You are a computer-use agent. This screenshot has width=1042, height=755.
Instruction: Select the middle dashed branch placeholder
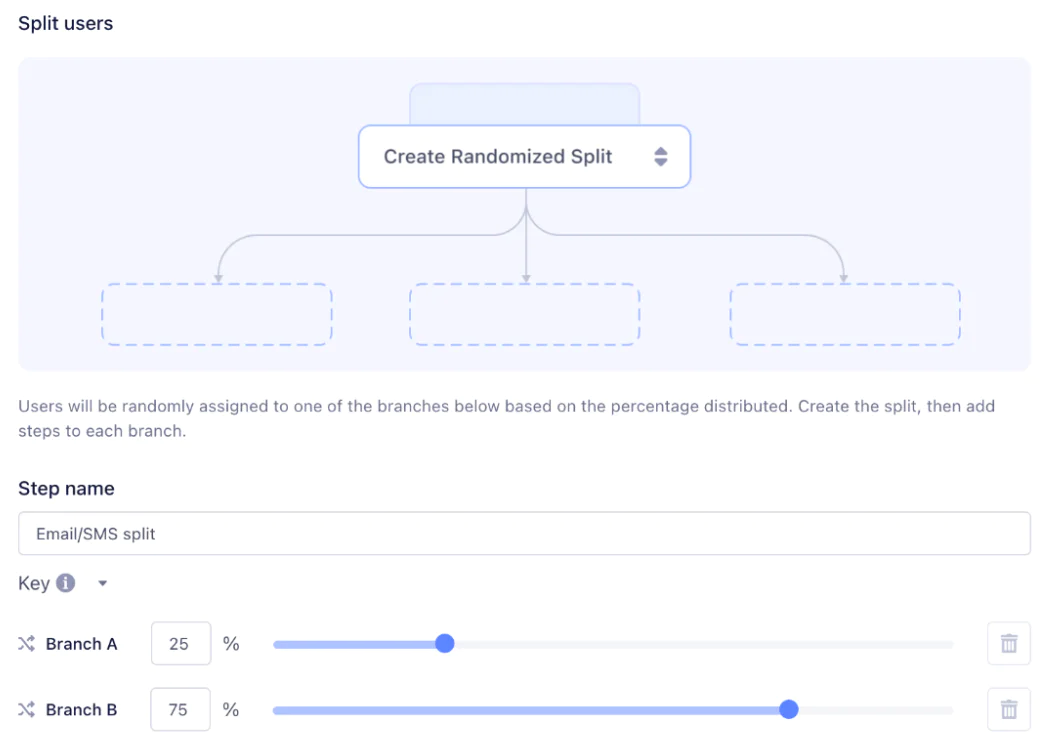click(524, 315)
